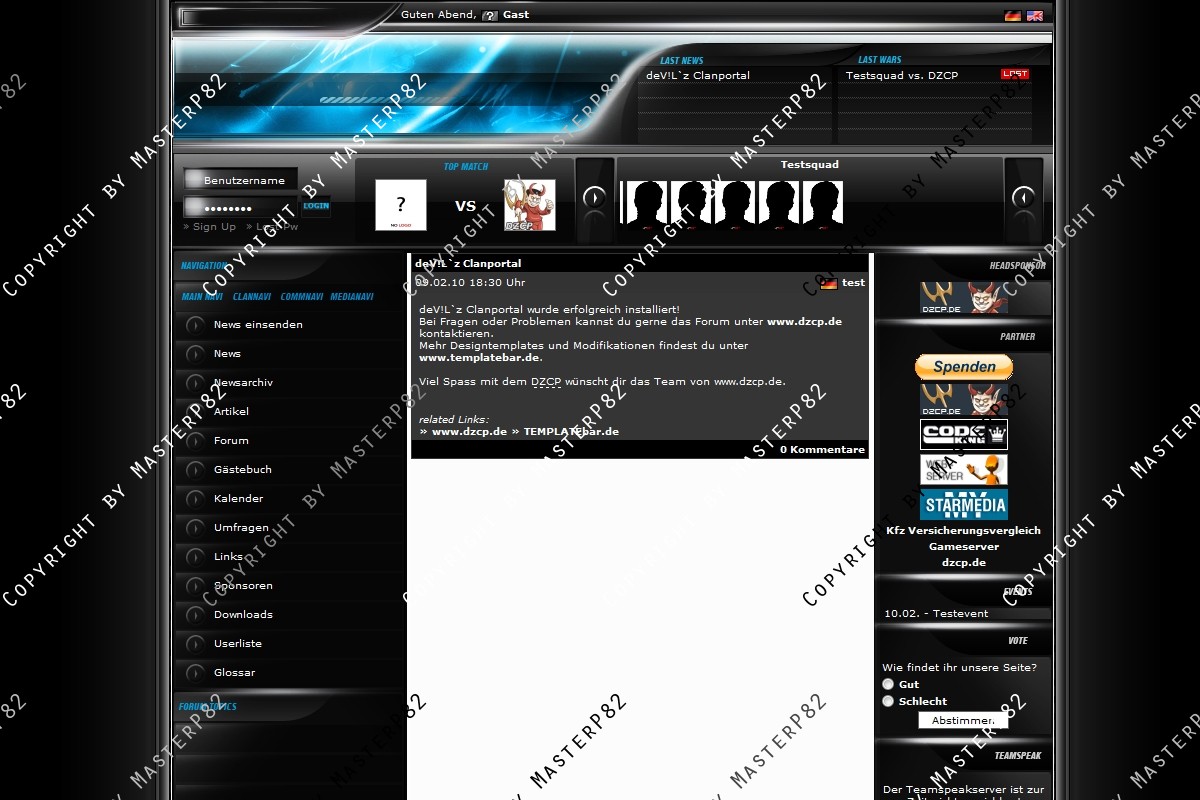Click the DZCP team logo in Top Match
The height and width of the screenshot is (800, 1200).
coord(529,205)
